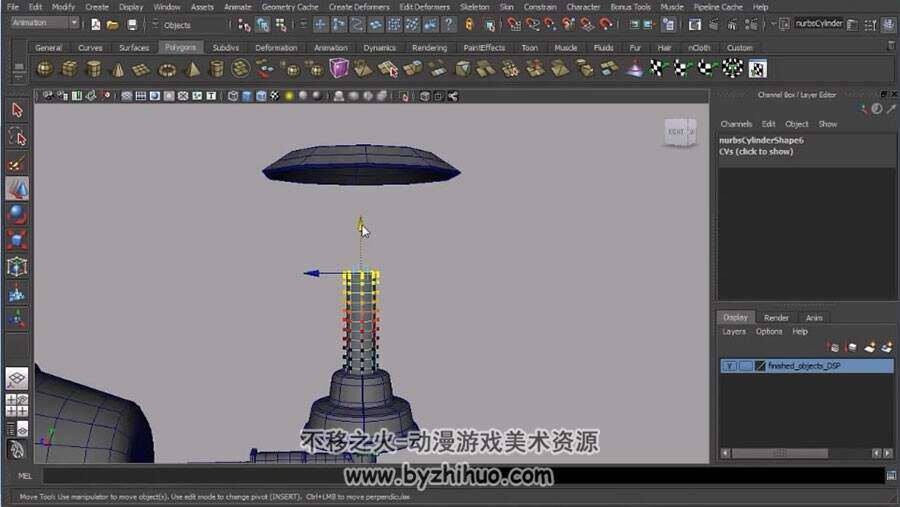Click the MEL command input field
Viewport: 900px width, 507px height.
464,475
